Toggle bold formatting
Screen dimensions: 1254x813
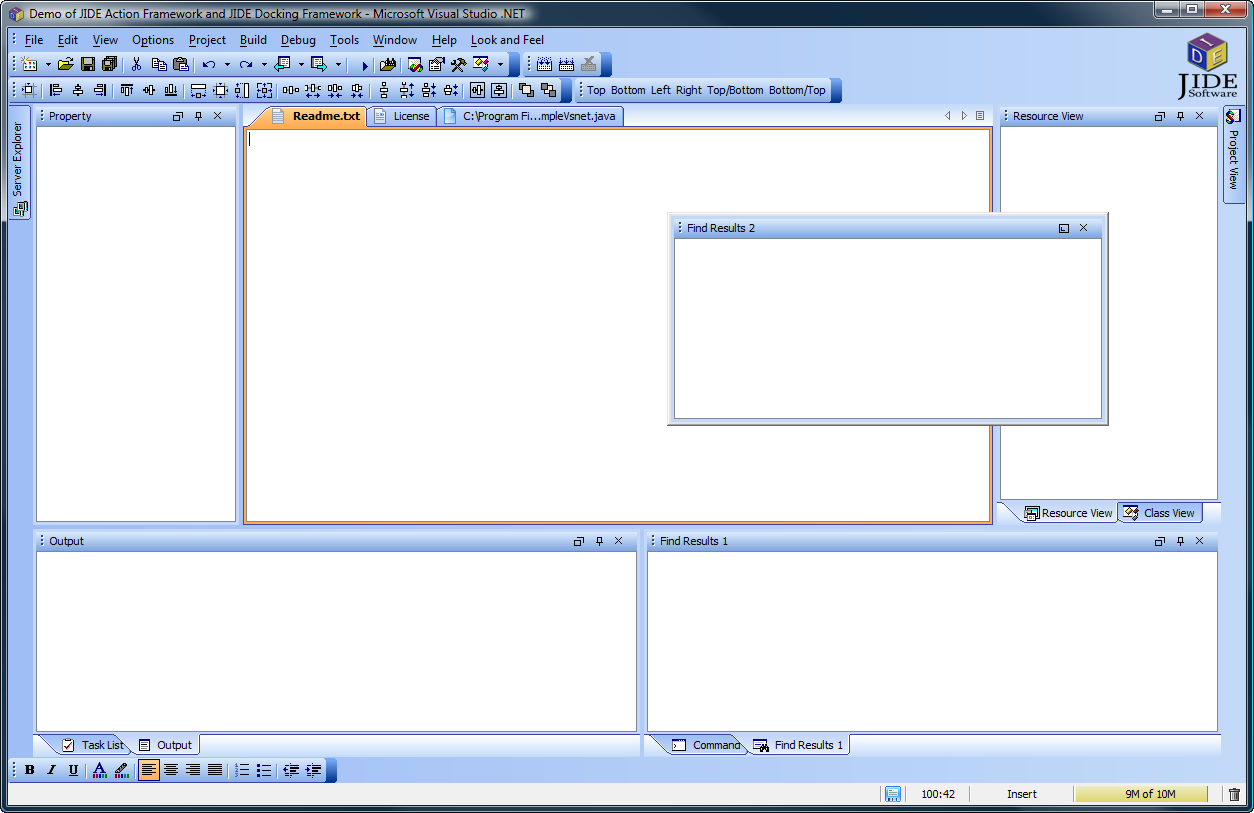pos(30,770)
